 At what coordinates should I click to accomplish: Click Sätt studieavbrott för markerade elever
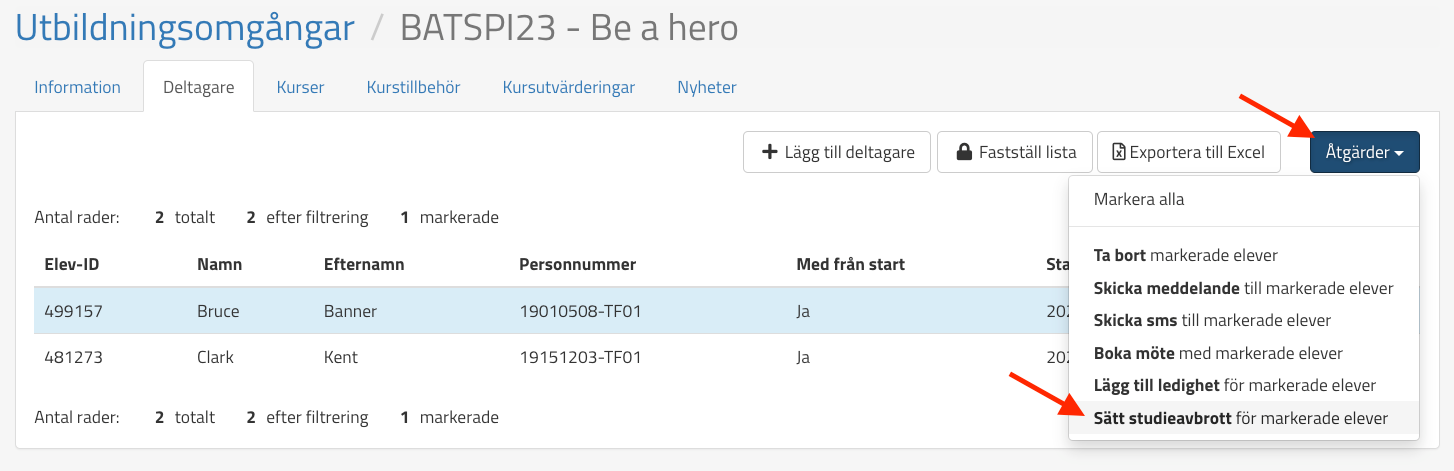click(1240, 418)
